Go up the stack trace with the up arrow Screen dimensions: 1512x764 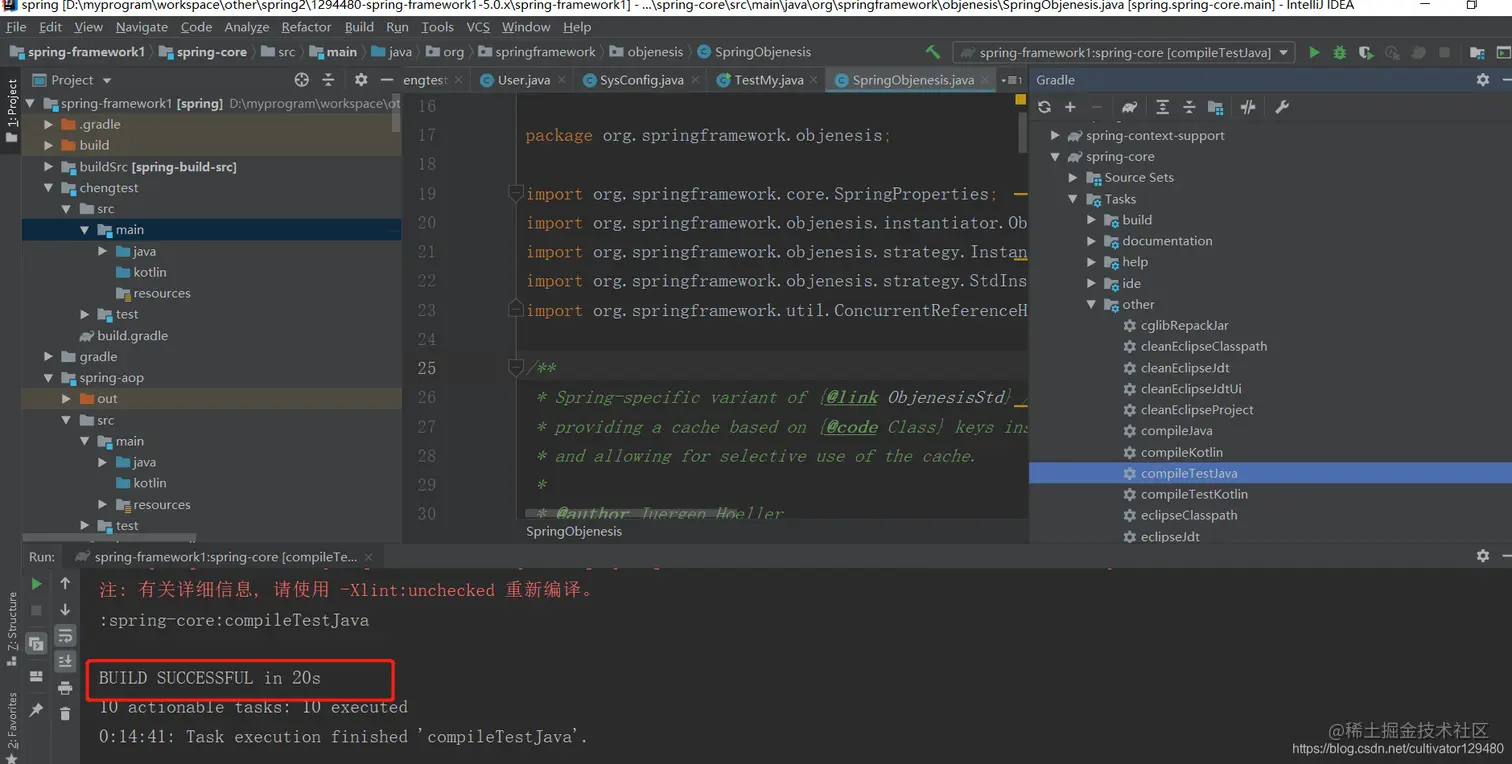[x=65, y=583]
